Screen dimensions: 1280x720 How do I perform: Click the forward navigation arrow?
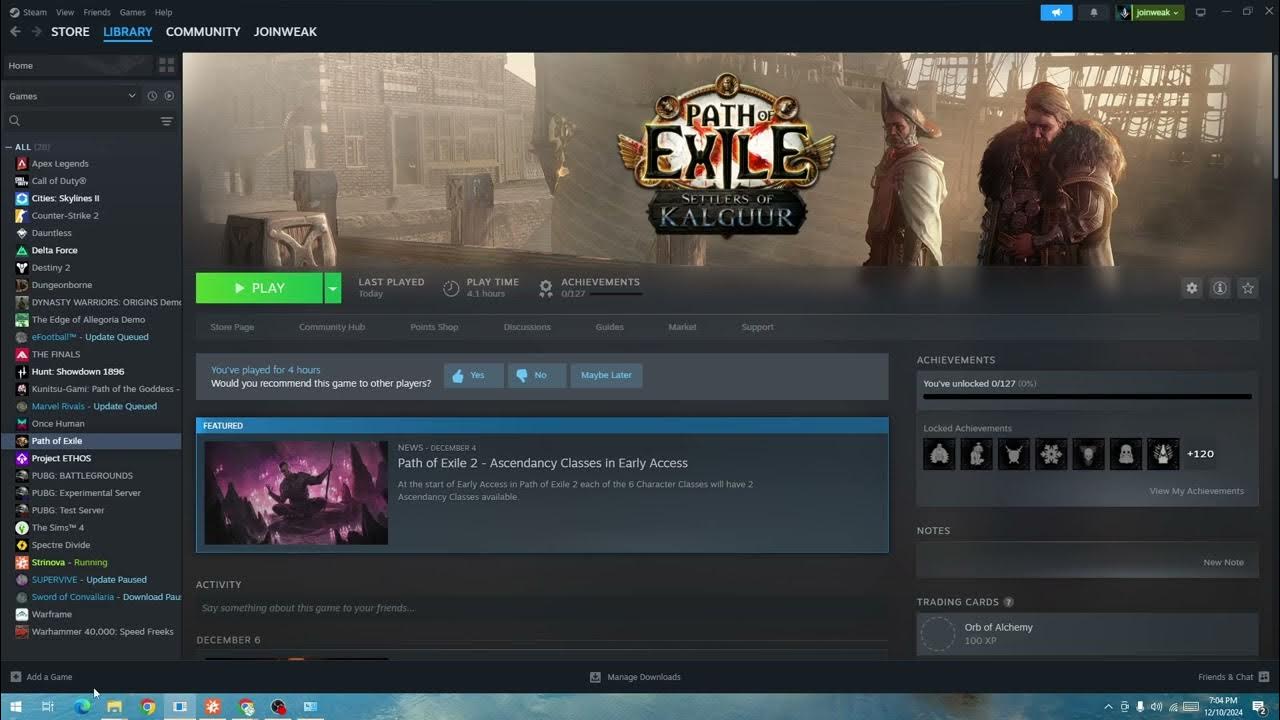(x=36, y=32)
